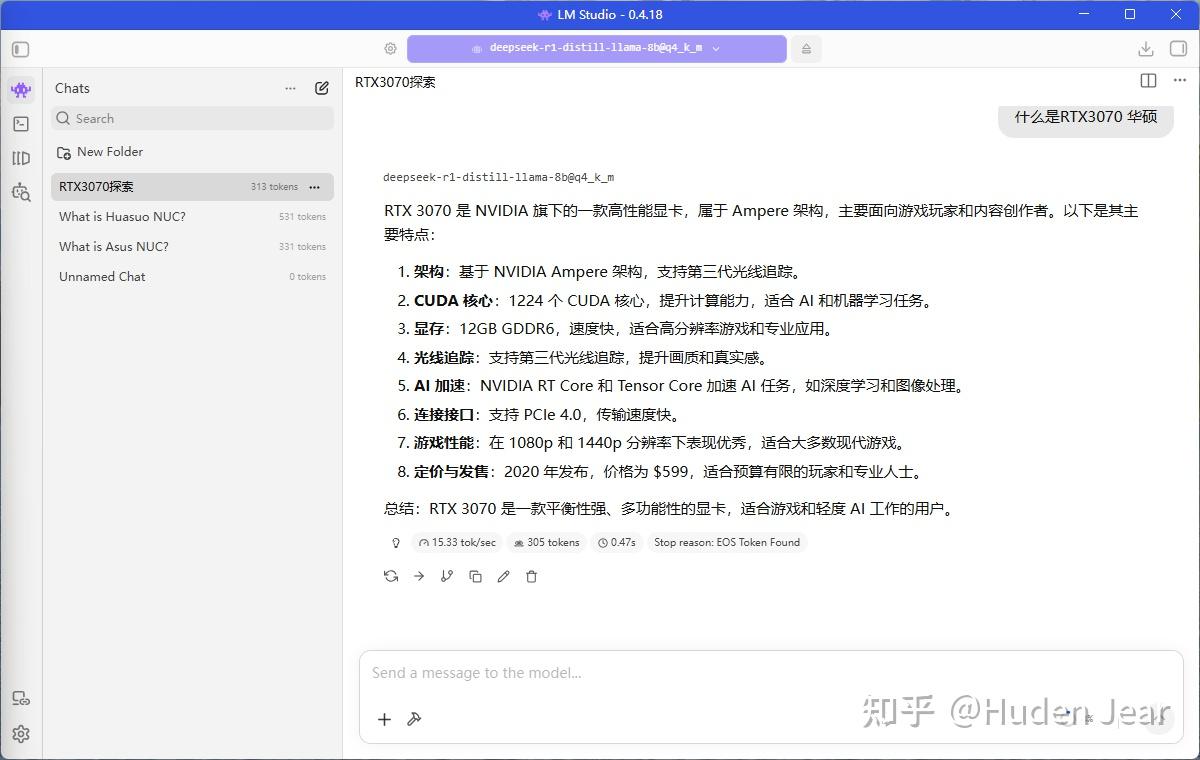Click the Stop reason: EOS Token Found label

tap(727, 543)
